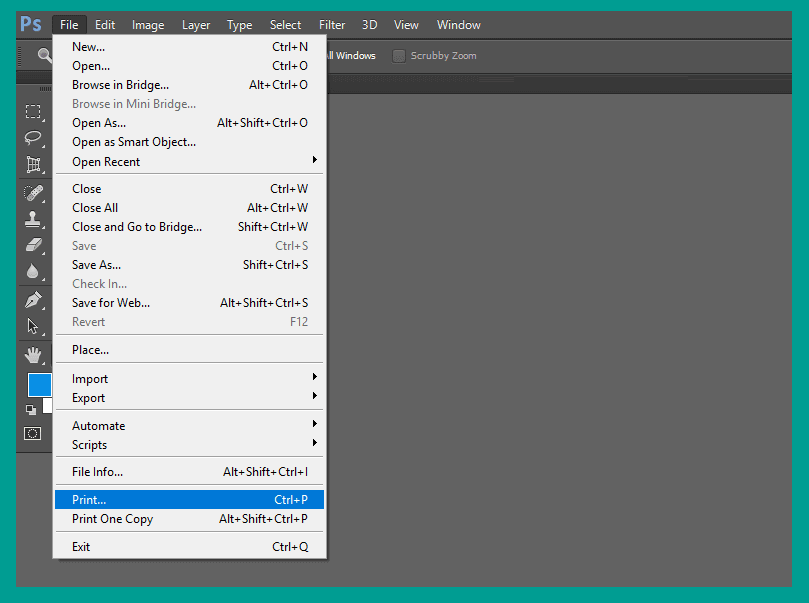Screen dimensions: 809x603
Task: Choose Open... with Ctrl+O shortcut
Action: point(189,66)
